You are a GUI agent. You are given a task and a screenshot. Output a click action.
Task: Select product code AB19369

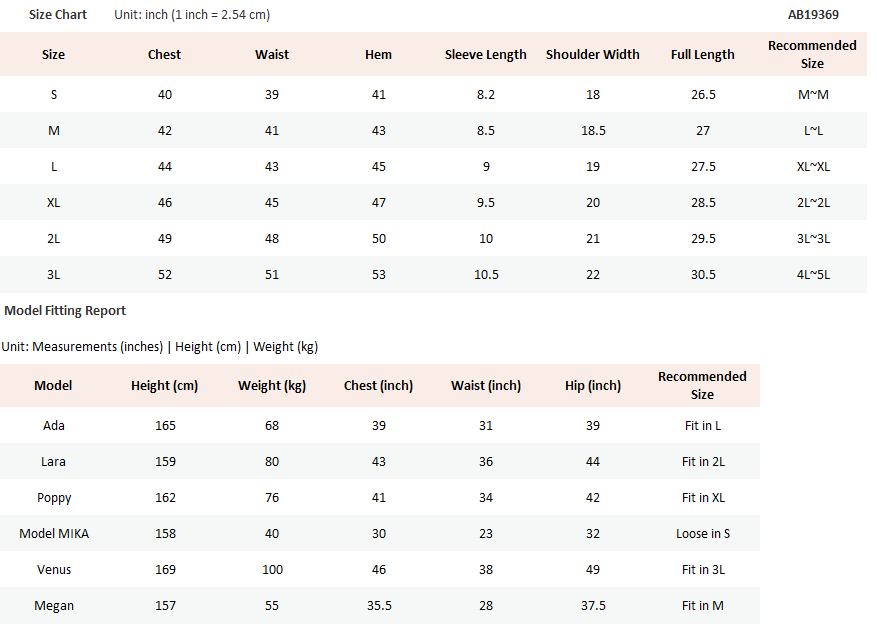point(813,15)
